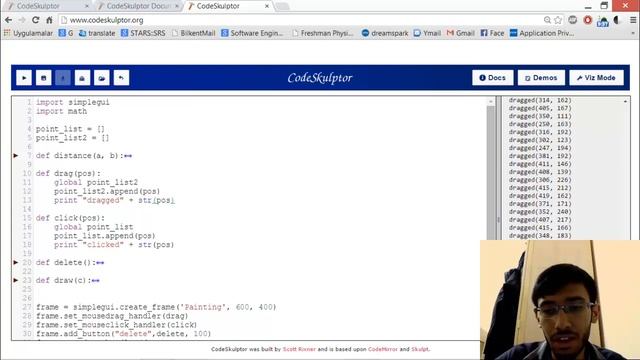Follow the Scott Rixner footer link
Screen dimensions: 640x360
pos(299,349)
